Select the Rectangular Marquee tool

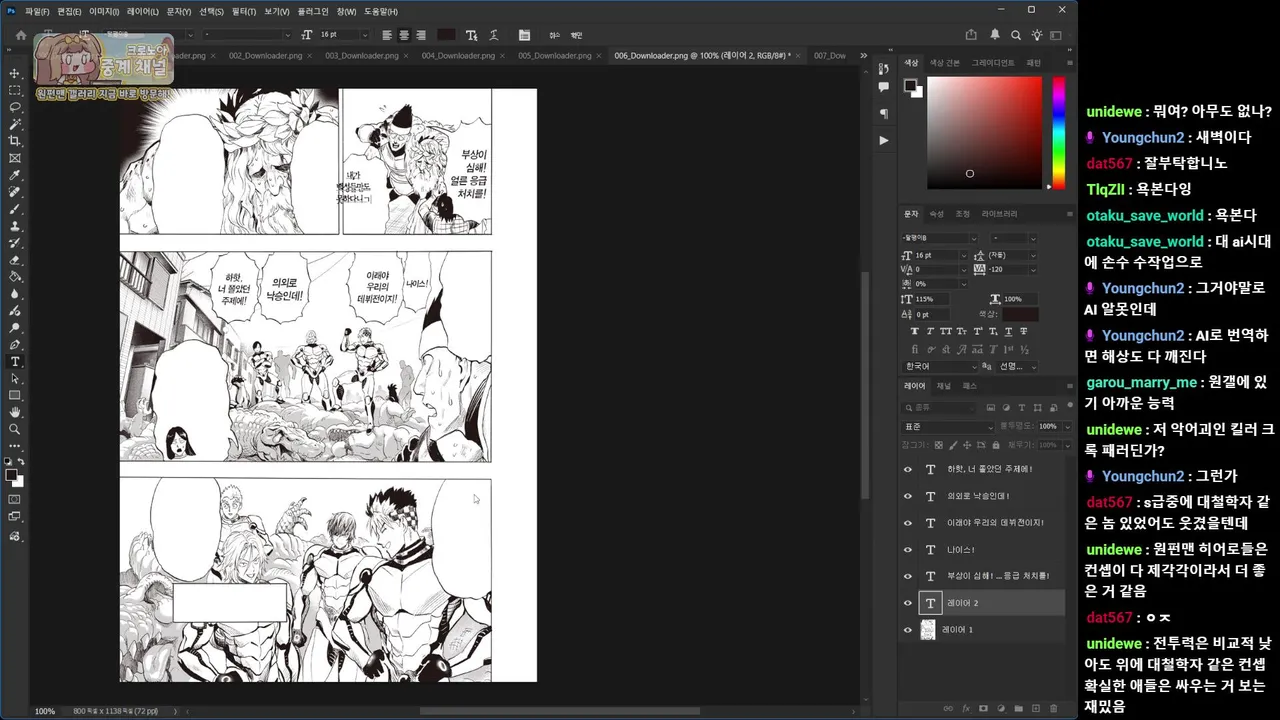[x=14, y=90]
